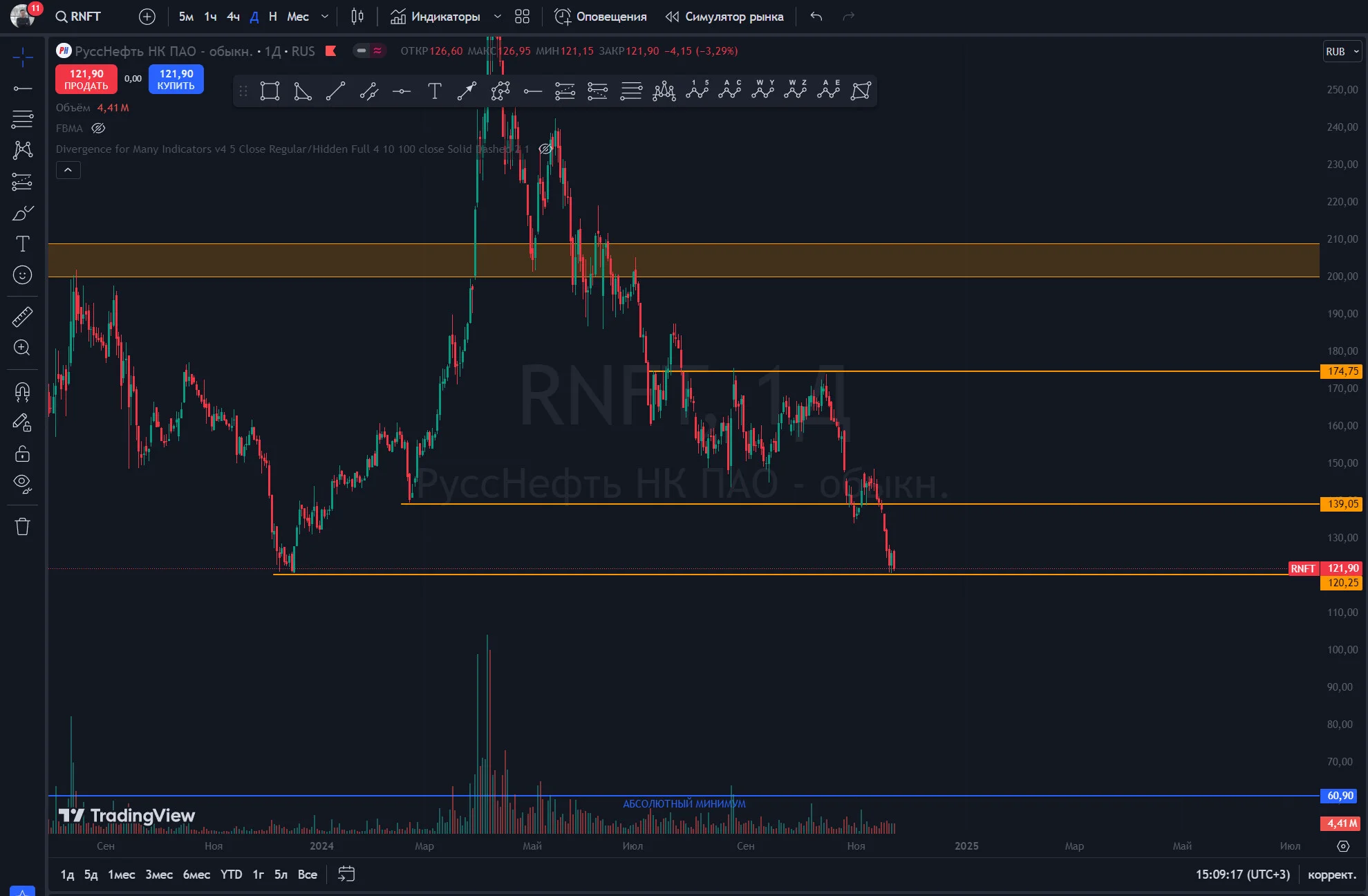Show hidden FBMA indicator
This screenshot has height=896, width=1368.
pyautogui.click(x=98, y=128)
